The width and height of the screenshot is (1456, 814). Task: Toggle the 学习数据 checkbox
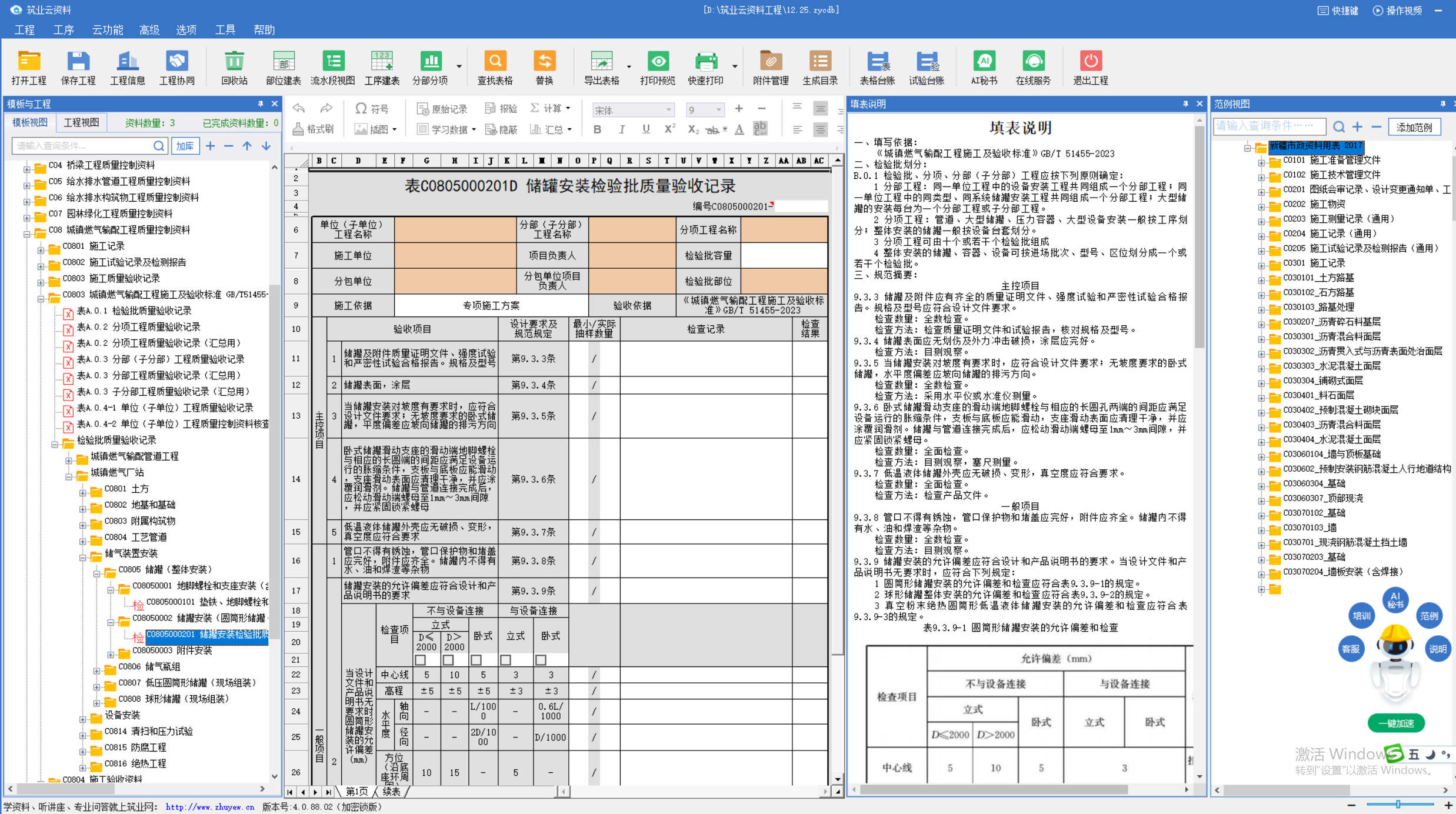point(422,129)
